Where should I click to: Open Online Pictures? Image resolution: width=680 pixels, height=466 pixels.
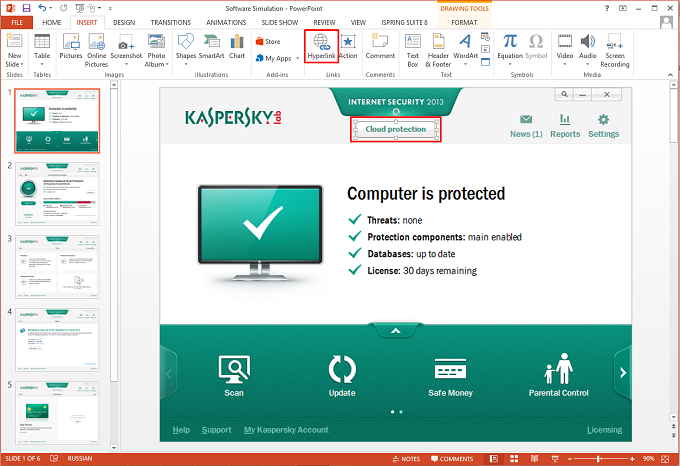tap(96, 50)
